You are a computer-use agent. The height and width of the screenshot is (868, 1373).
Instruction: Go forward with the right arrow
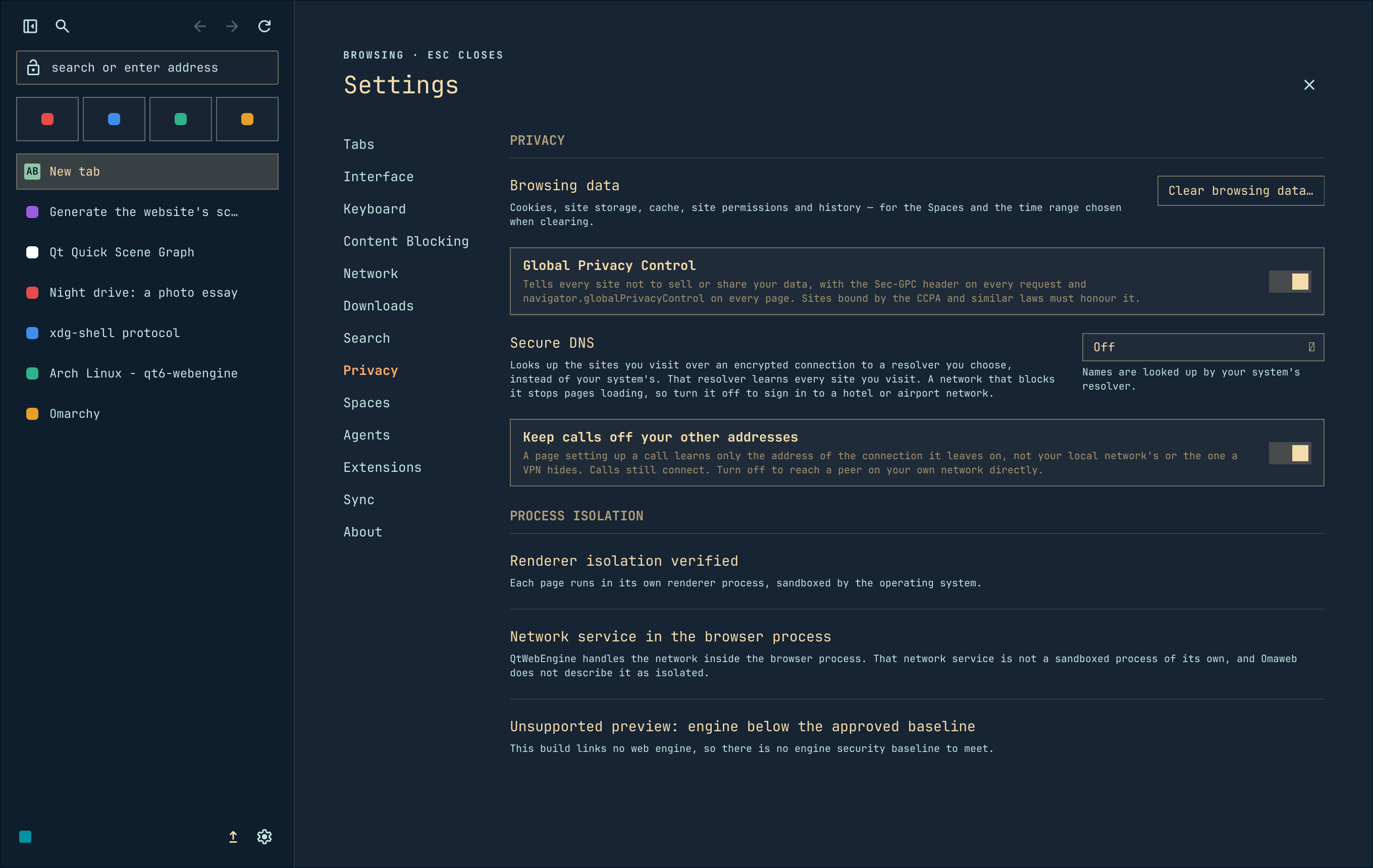[x=232, y=26]
